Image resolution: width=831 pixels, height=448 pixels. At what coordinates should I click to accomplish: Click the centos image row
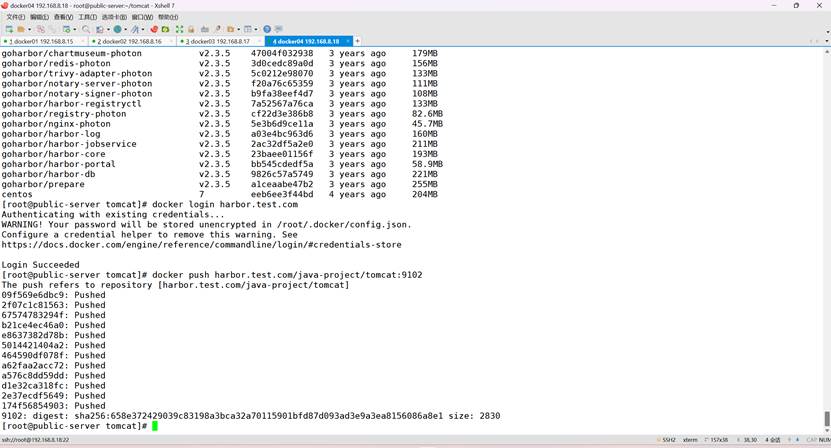[x=219, y=195]
